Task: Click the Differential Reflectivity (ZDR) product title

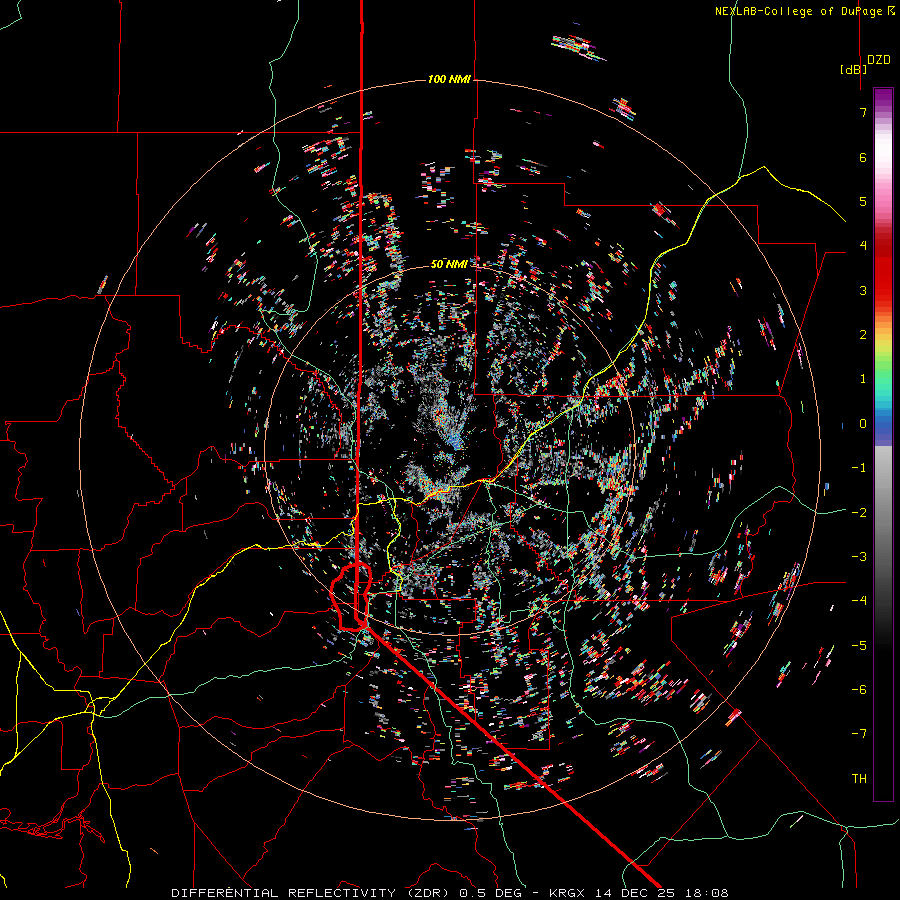Action: coord(312,893)
